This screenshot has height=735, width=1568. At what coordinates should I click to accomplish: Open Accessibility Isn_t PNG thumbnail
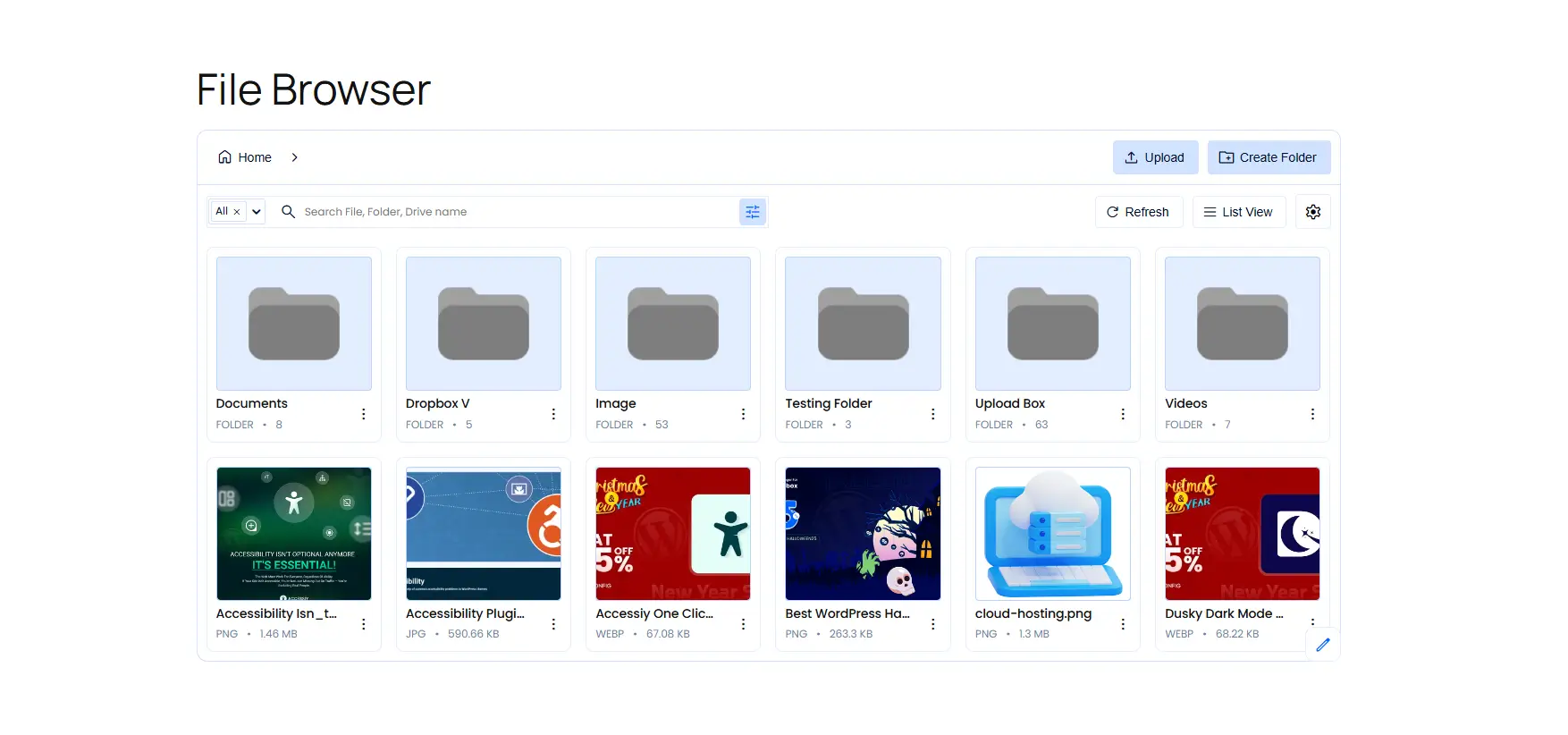click(x=294, y=534)
